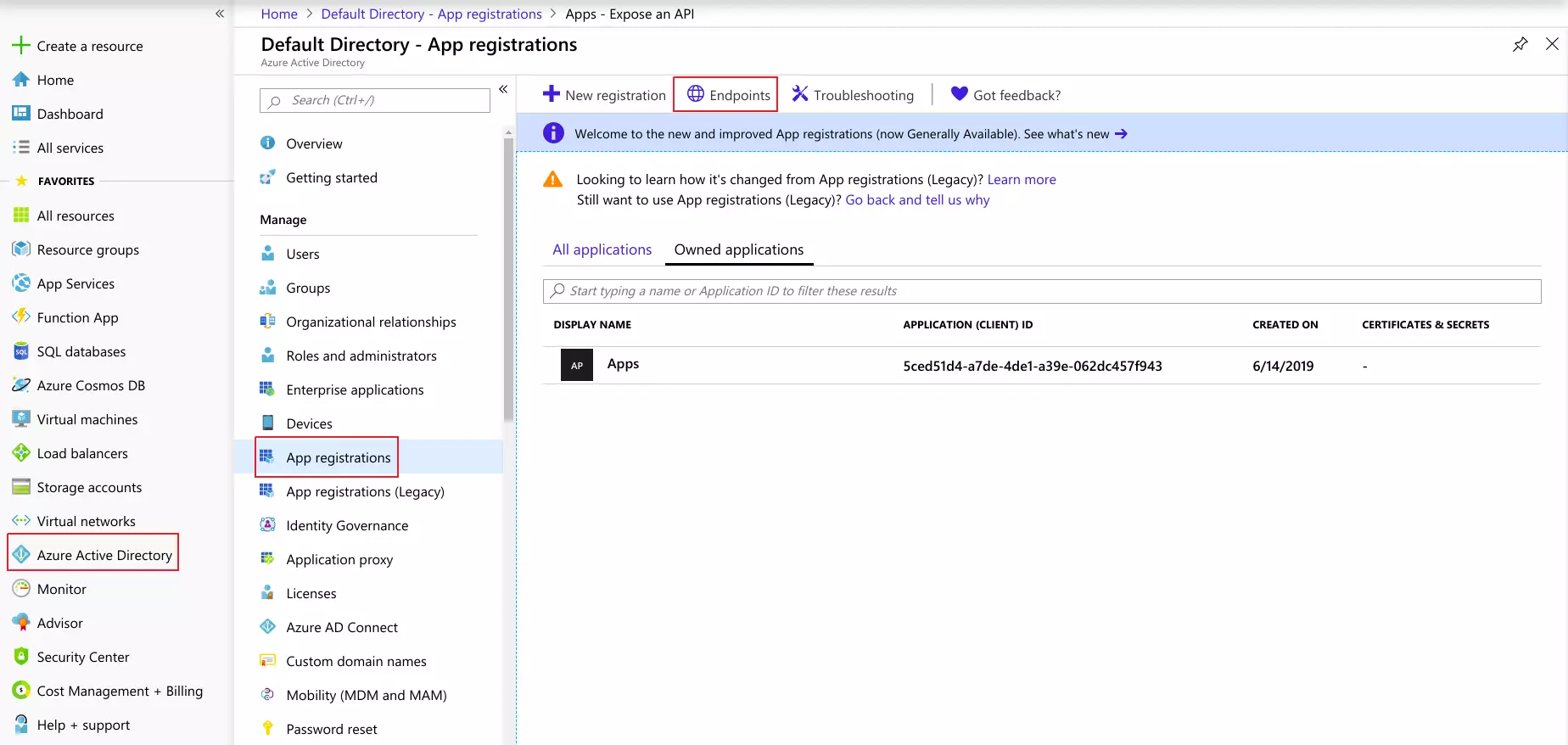Open Mobility (MDM and MAM)
This screenshot has width=1568, height=745.
(x=368, y=695)
